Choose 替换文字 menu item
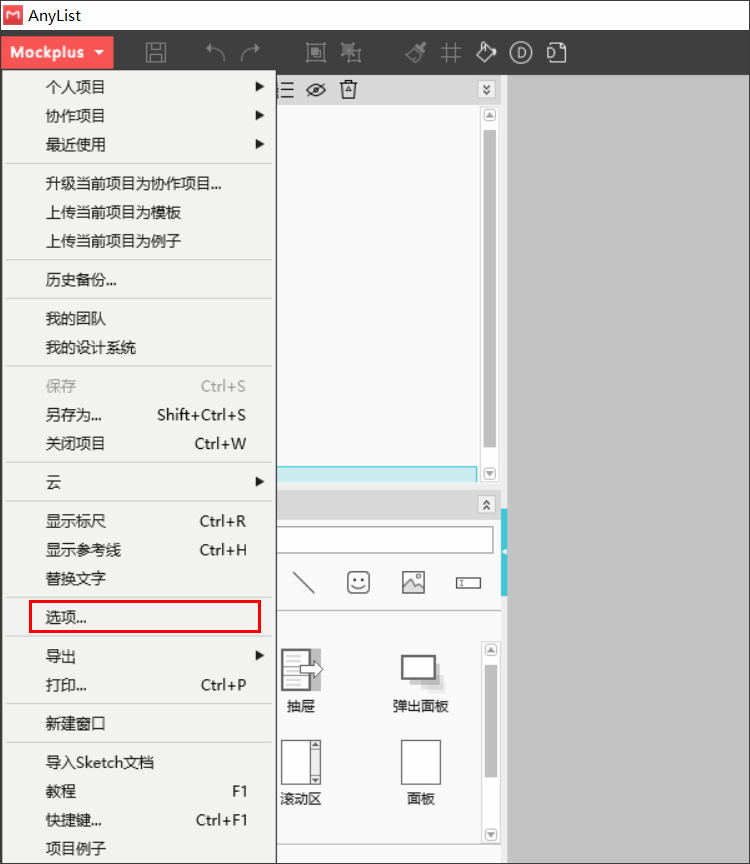The image size is (750, 864). tap(139, 579)
